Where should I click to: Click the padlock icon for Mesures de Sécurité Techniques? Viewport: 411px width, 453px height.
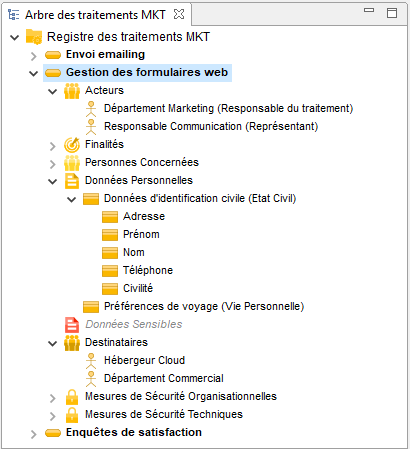(72, 415)
